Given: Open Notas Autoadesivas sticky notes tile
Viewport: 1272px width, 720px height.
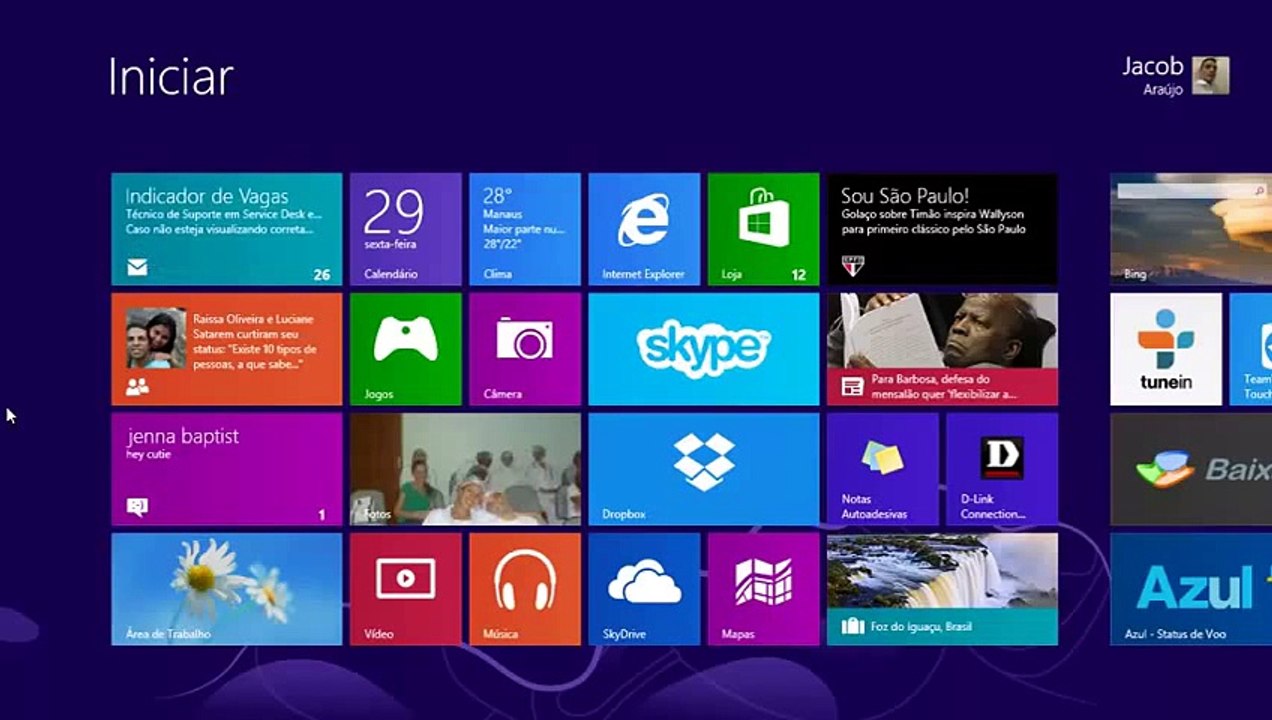Looking at the screenshot, I should [882, 469].
